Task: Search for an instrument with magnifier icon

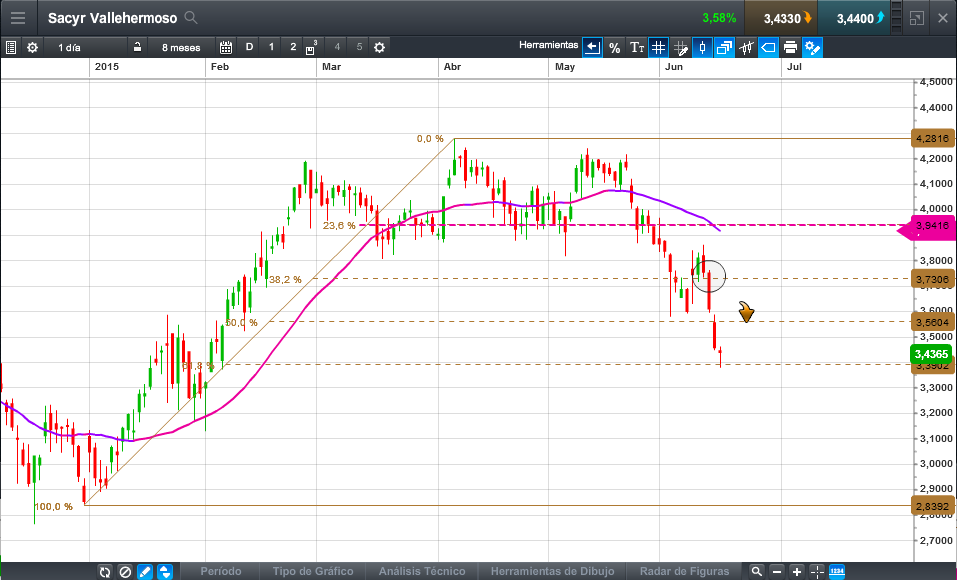Action: pyautogui.click(x=191, y=18)
